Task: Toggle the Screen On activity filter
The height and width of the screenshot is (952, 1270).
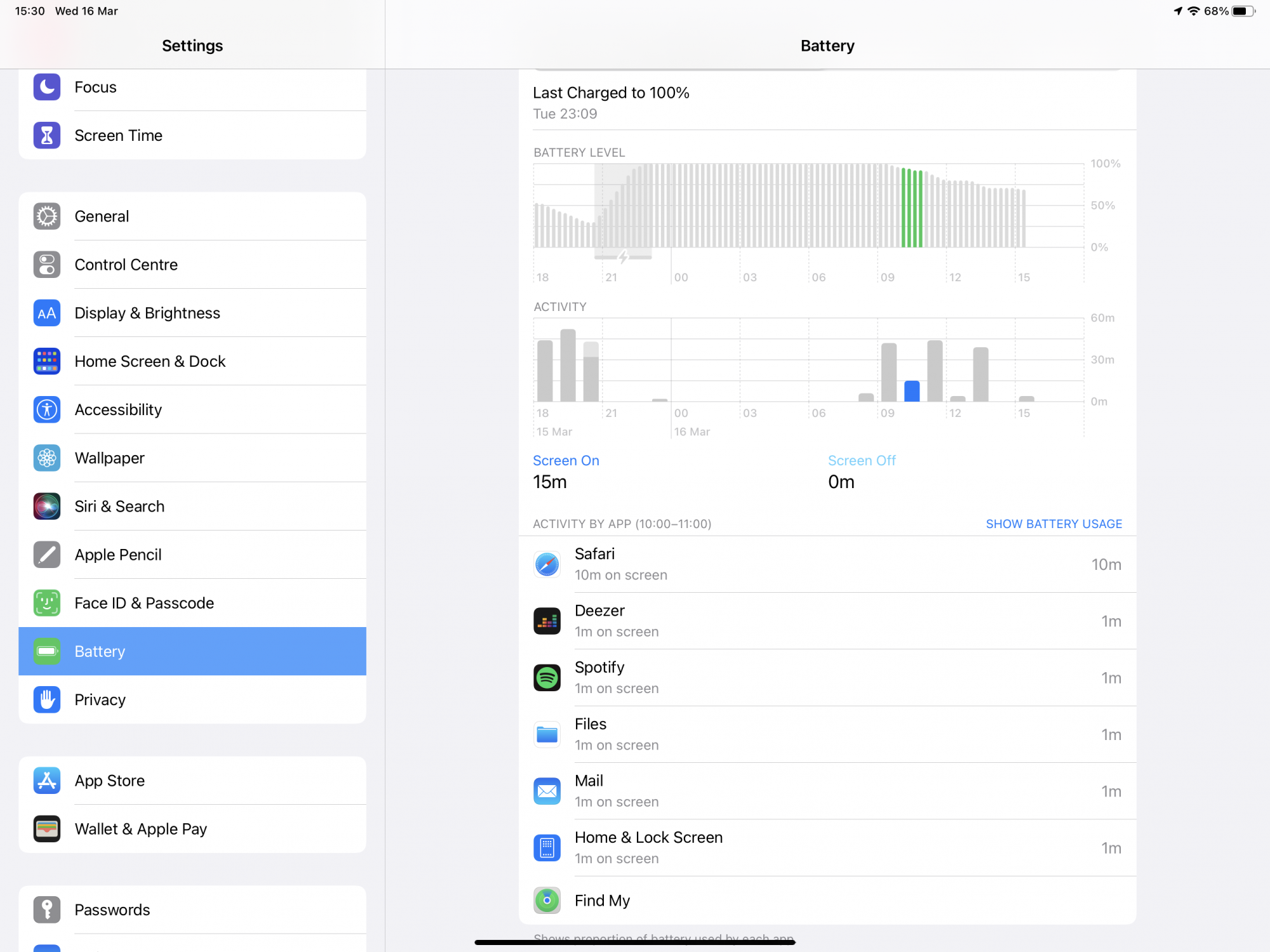Action: (x=566, y=461)
